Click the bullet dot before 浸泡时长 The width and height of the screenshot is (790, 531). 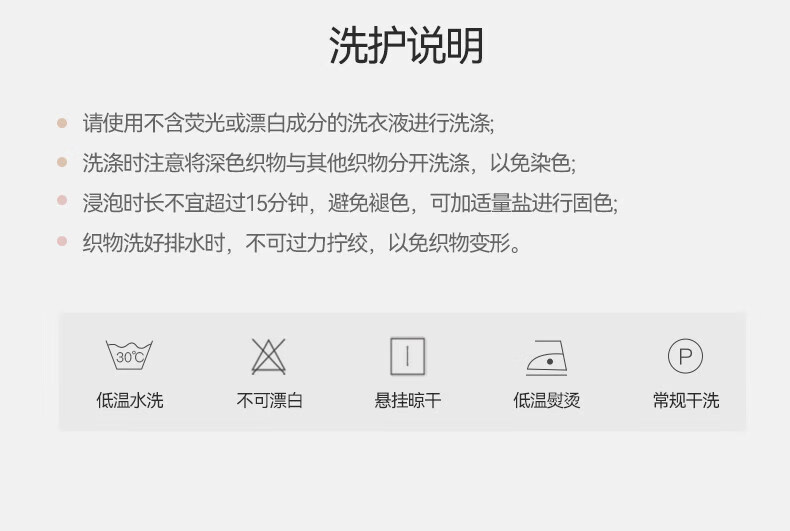point(62,200)
